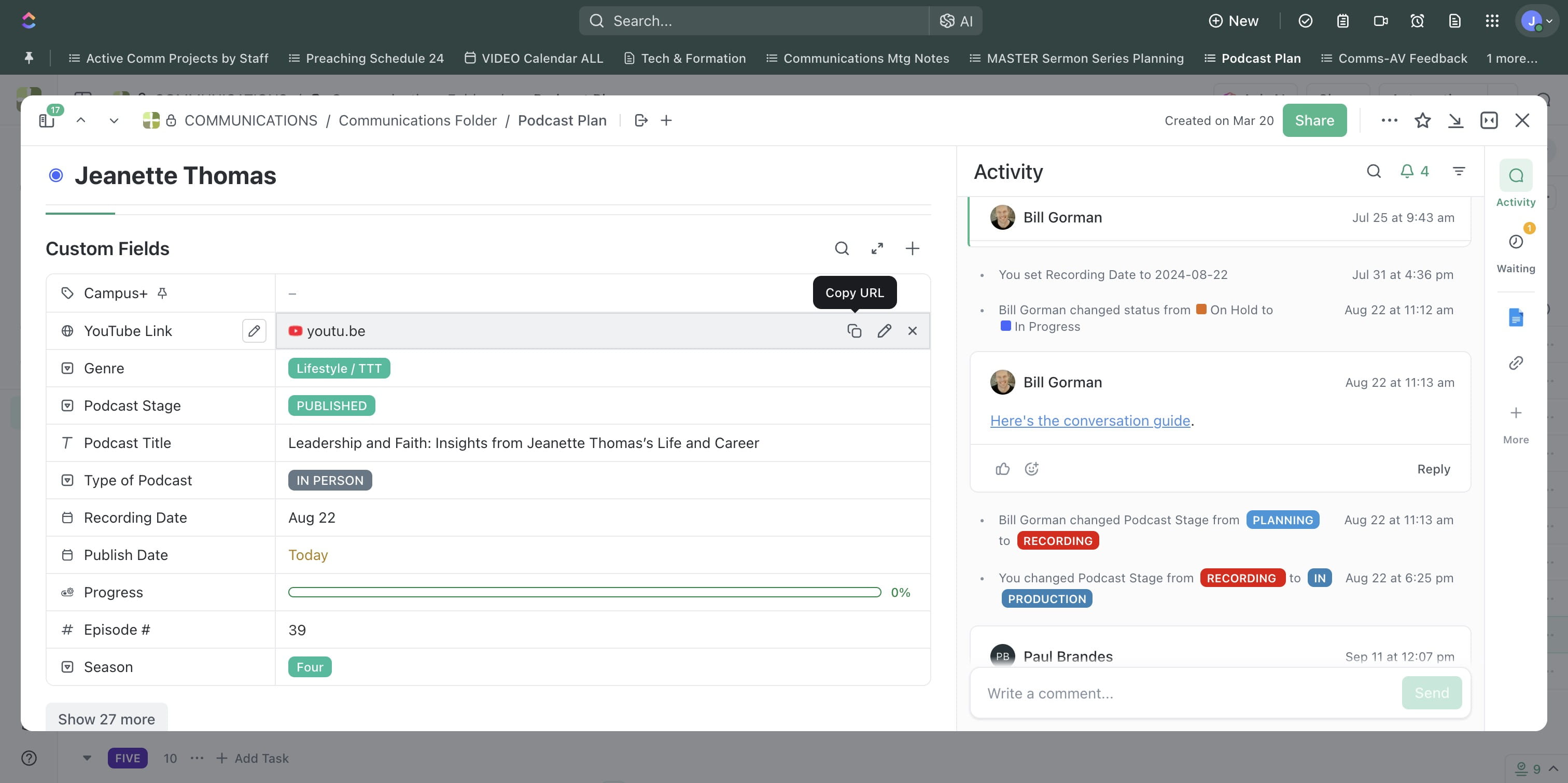The height and width of the screenshot is (783, 1568).
Task: Expand custom fields with arrows icon
Action: [x=877, y=248]
